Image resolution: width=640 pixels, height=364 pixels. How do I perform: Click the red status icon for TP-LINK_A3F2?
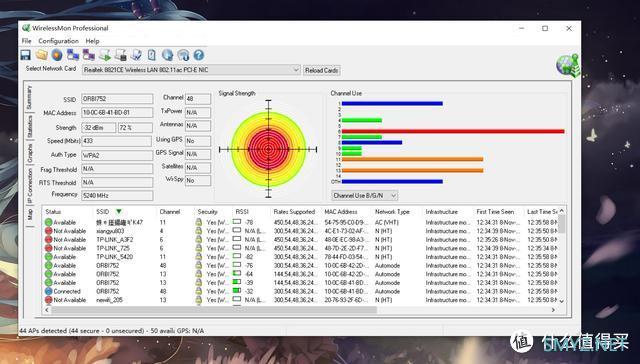click(x=49, y=240)
